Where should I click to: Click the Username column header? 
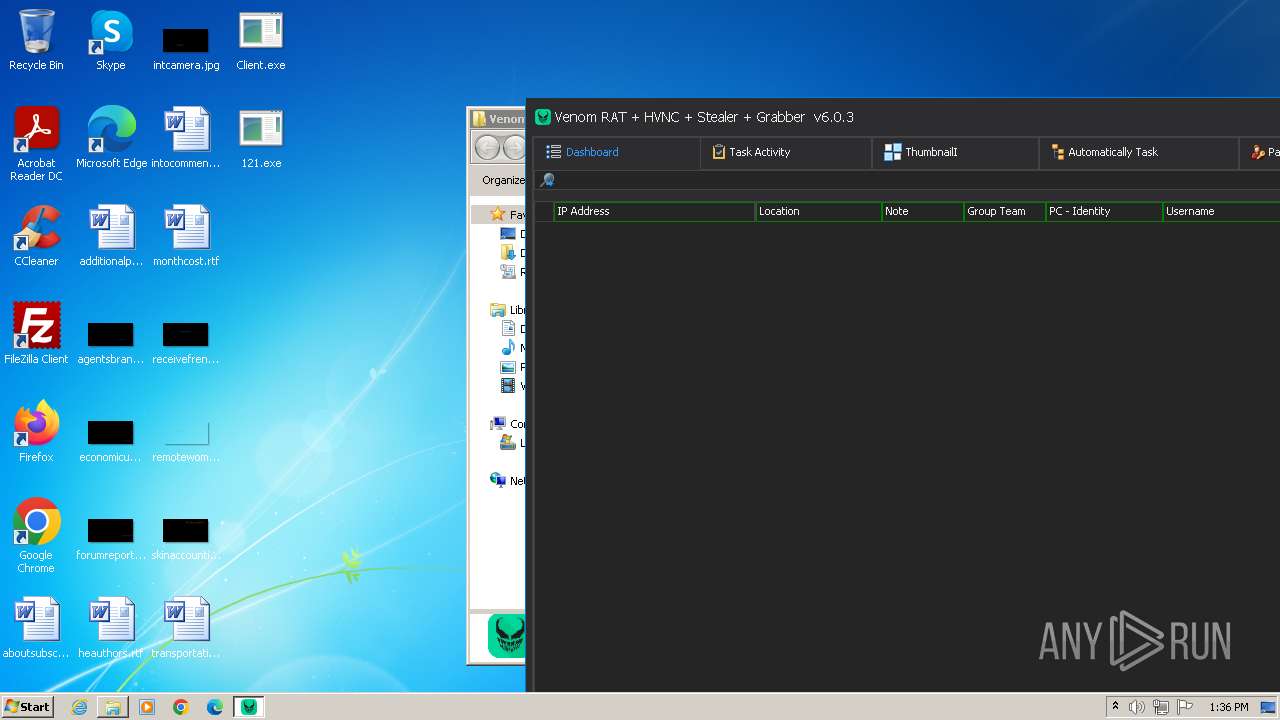coord(1221,211)
